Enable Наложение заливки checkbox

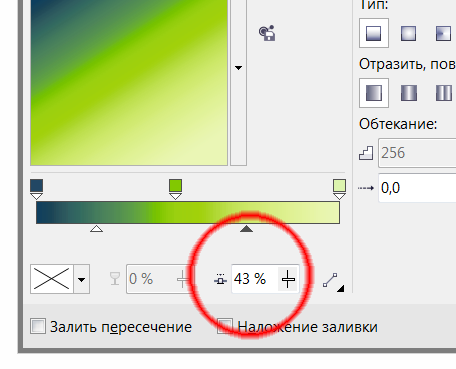[x=225, y=326]
